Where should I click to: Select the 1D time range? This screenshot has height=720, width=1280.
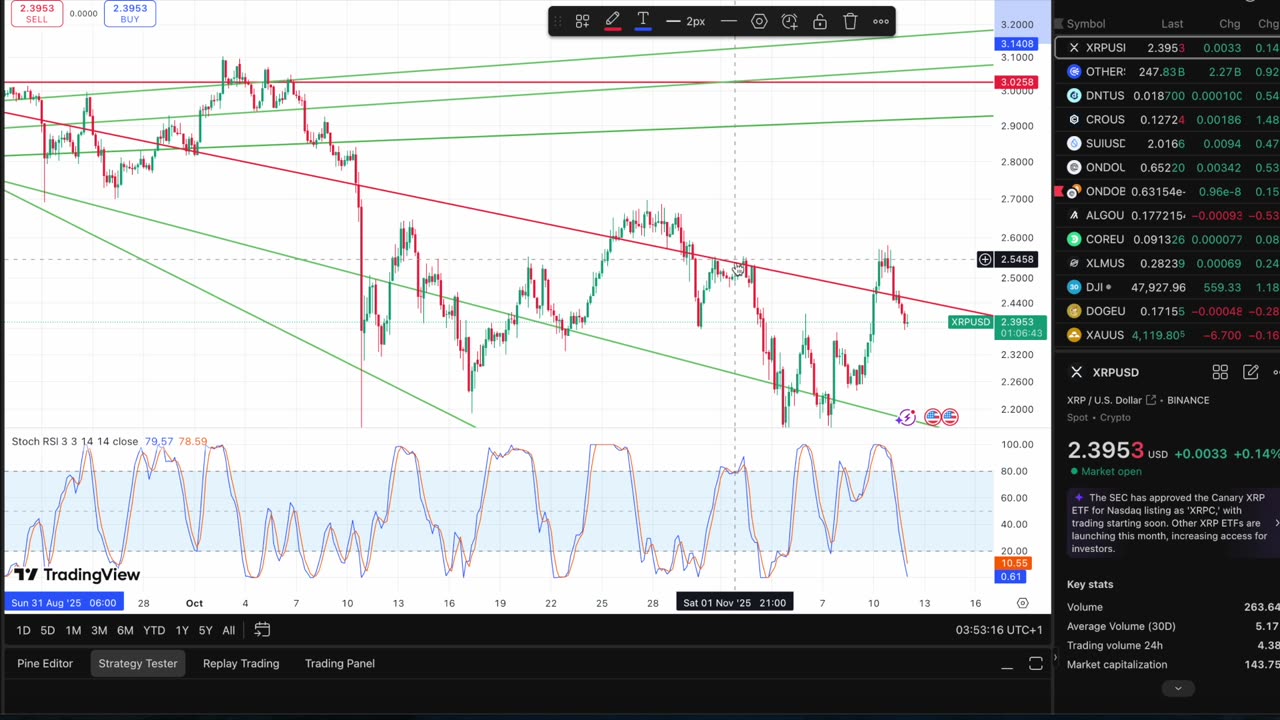pos(23,630)
